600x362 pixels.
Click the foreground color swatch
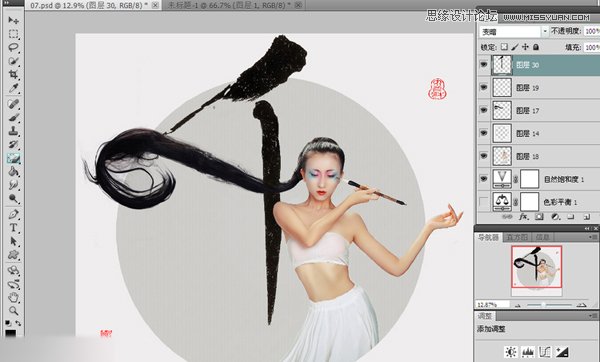[10, 333]
